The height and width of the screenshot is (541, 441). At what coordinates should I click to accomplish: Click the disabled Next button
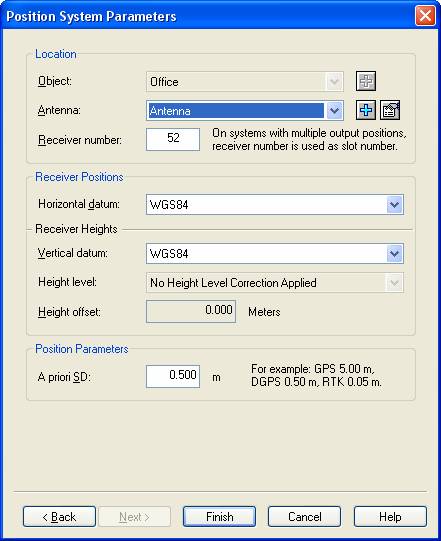click(134, 517)
